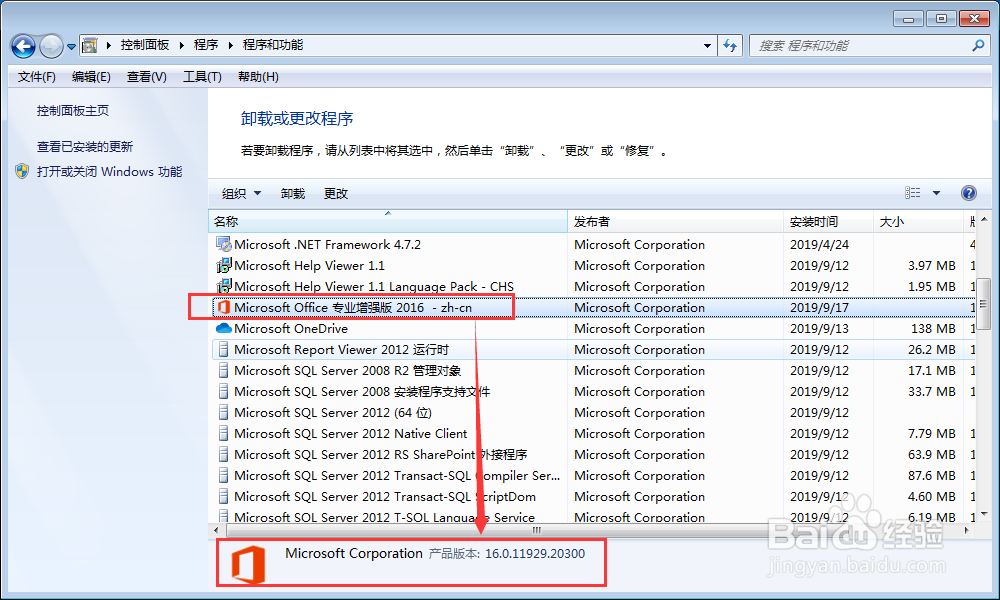Select Microsoft OneDrive entry
This screenshot has height=600, width=1000.
coord(291,328)
